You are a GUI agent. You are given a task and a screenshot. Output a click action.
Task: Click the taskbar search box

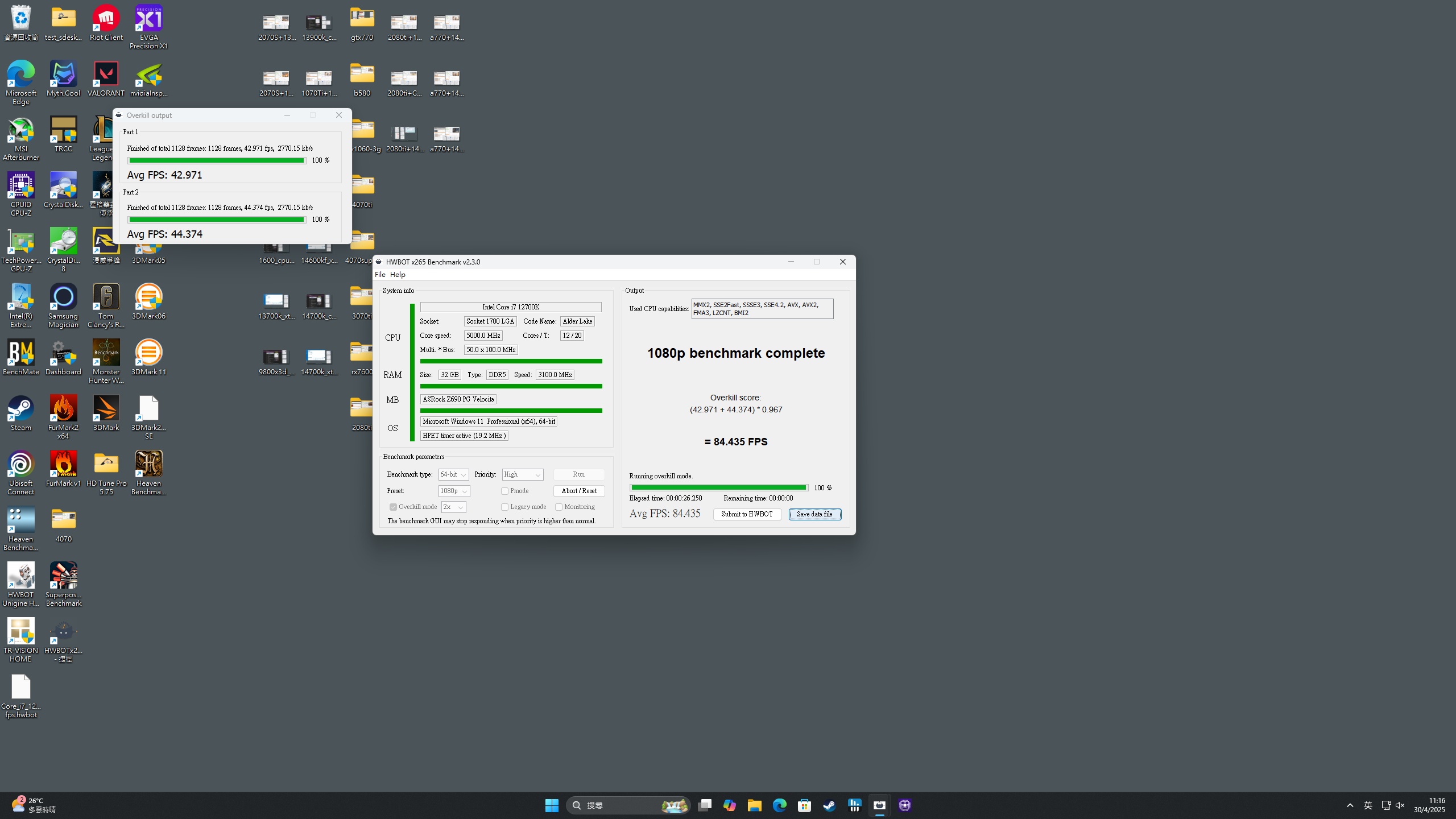point(628,805)
